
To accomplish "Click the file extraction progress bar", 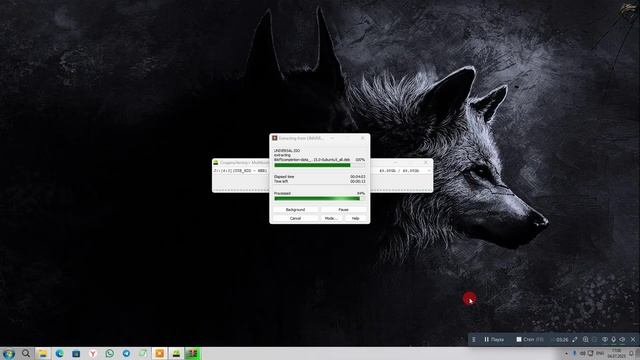I will (320, 165).
